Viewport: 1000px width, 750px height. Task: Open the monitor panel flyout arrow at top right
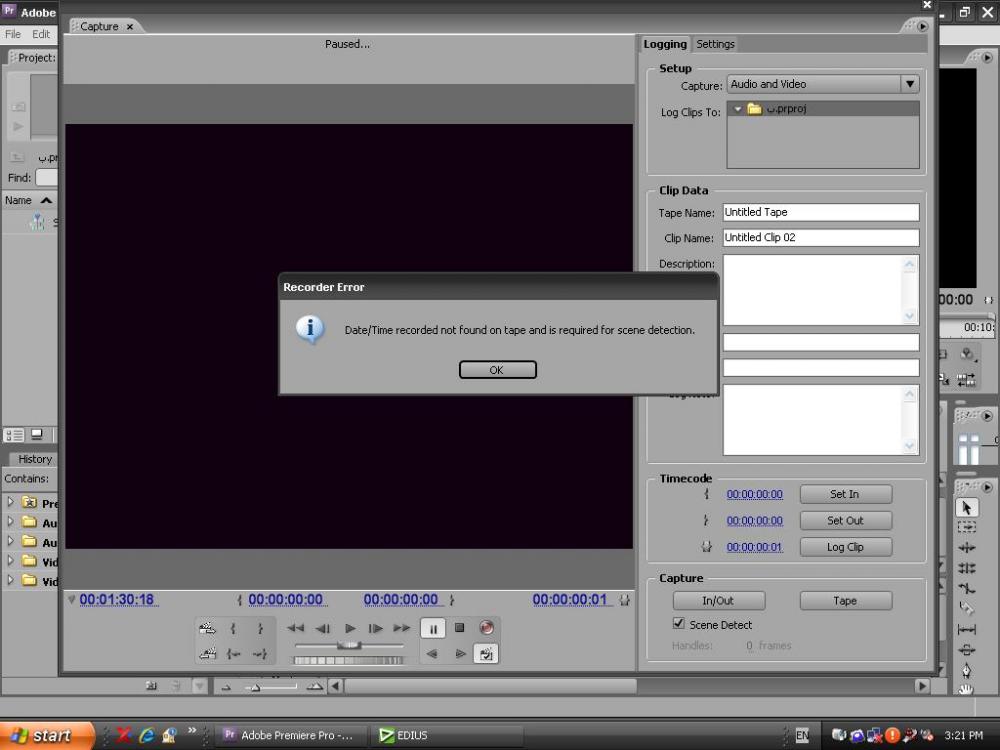click(987, 57)
